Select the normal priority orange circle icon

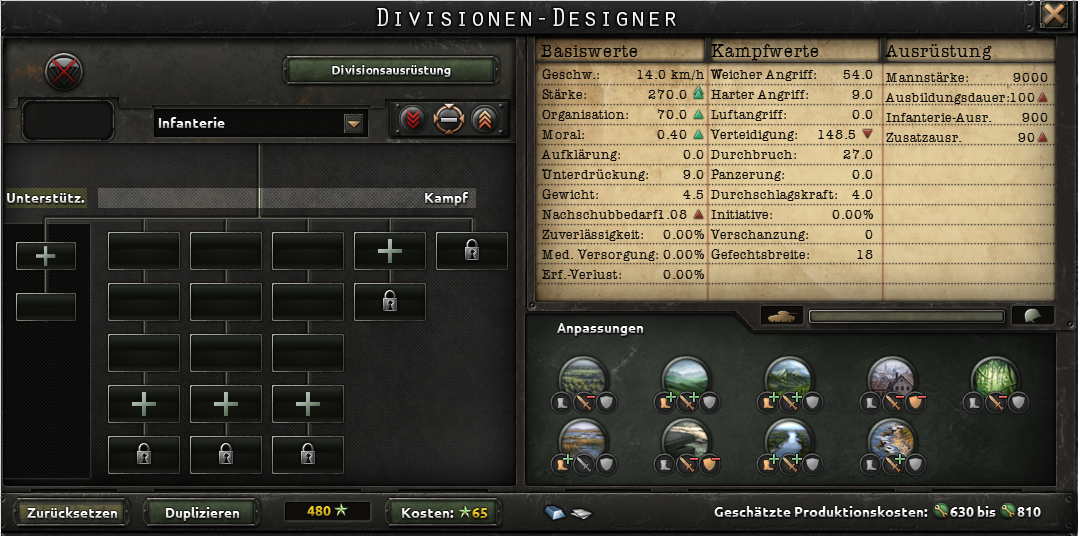(449, 119)
